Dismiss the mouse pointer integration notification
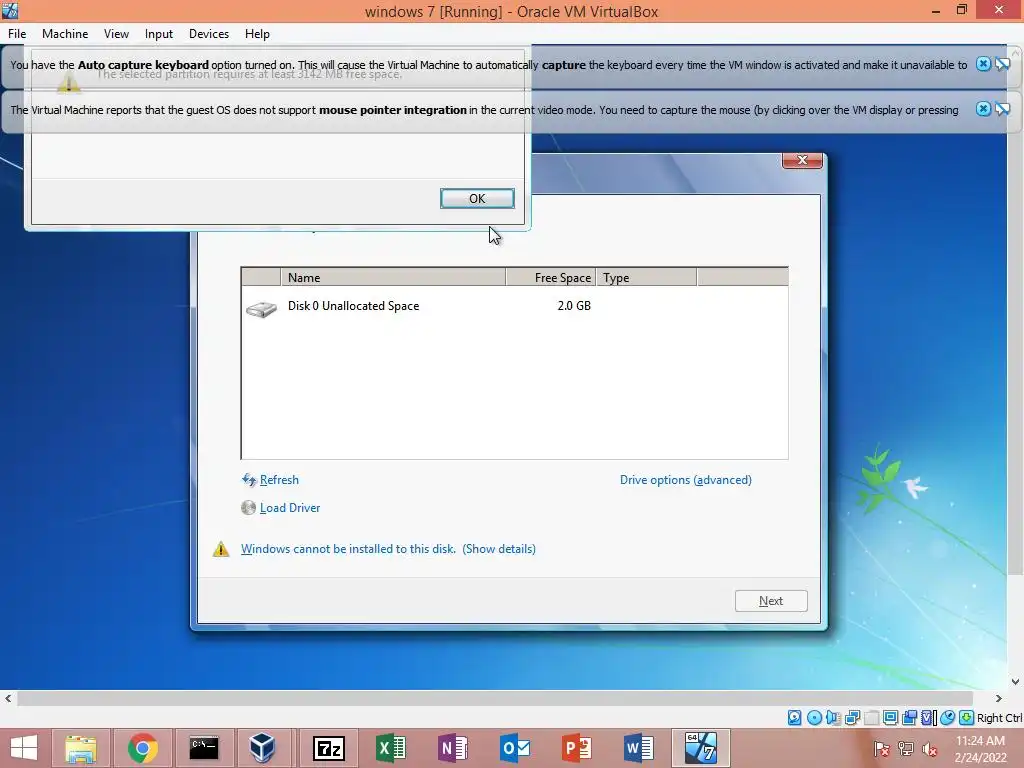Viewport: 1024px width, 768px height. coord(983,109)
